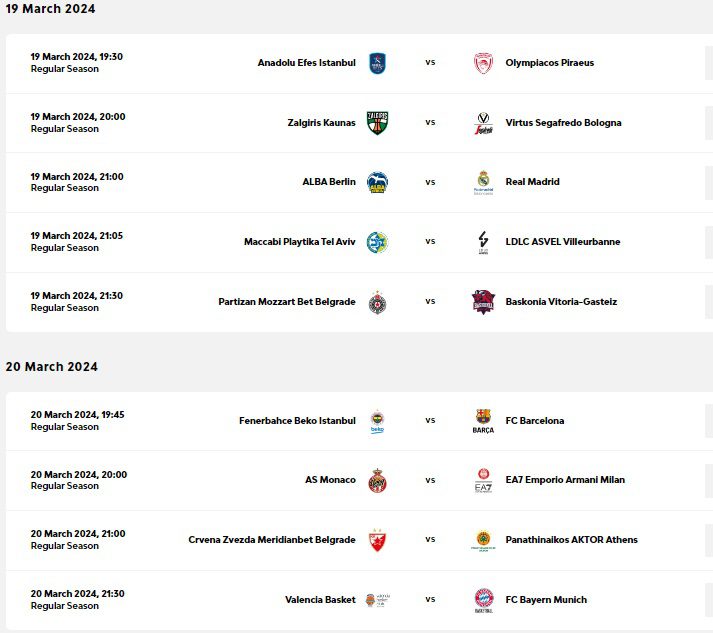
Task: Open the EA7 Emporio Armani Milan link
Action: (x=565, y=480)
